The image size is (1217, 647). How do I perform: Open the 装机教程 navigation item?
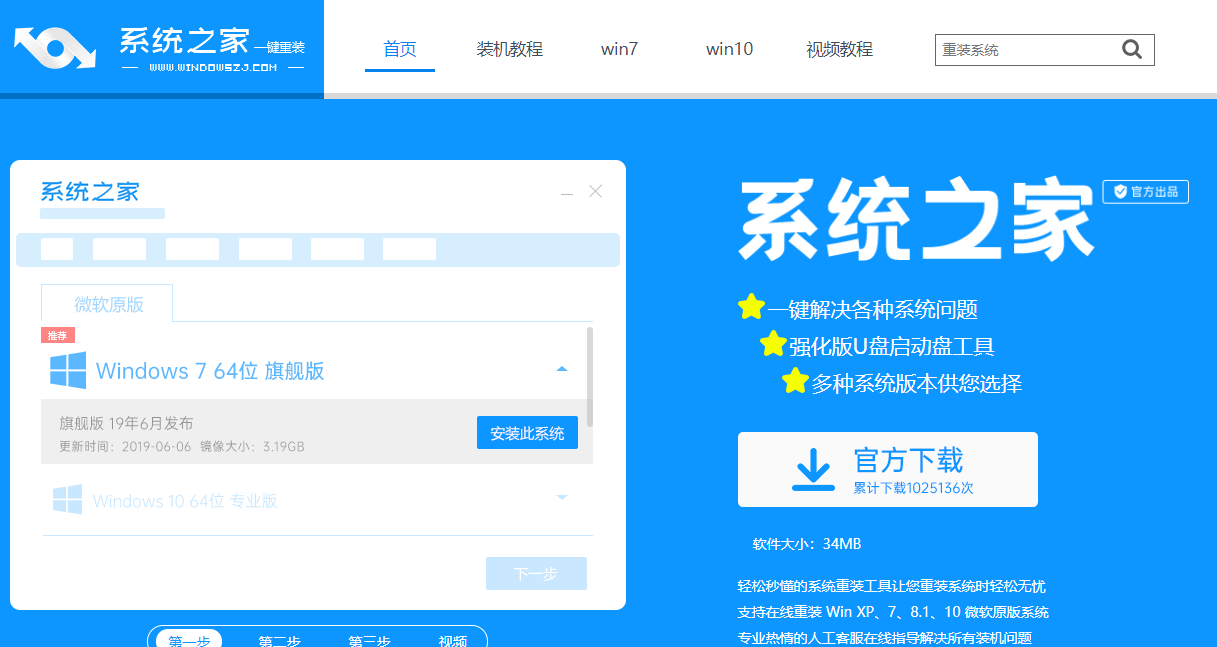tap(509, 49)
